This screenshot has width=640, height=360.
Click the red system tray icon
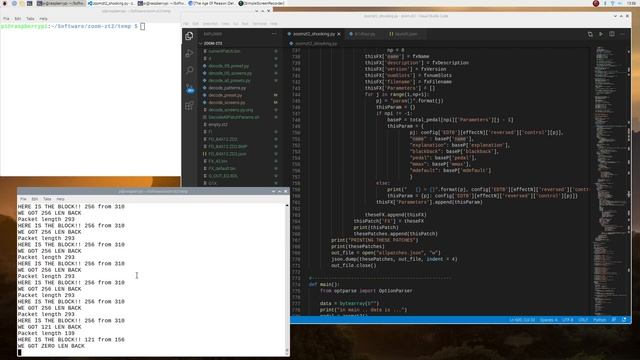596,3
